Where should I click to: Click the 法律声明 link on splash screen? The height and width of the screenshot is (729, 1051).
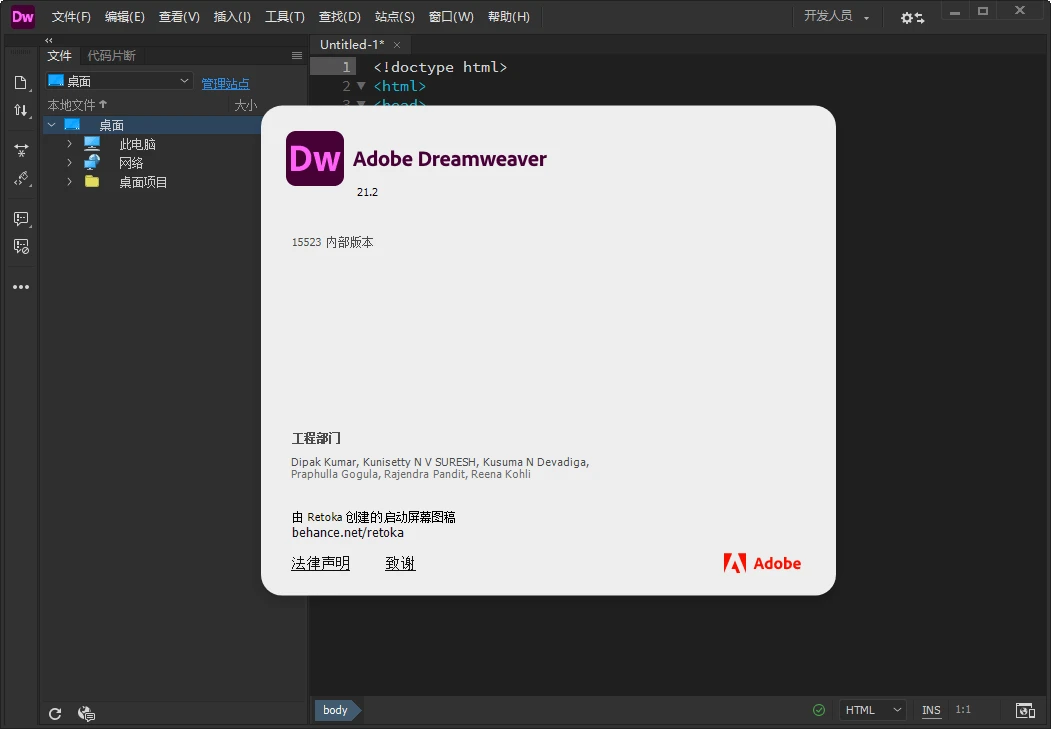click(x=320, y=563)
